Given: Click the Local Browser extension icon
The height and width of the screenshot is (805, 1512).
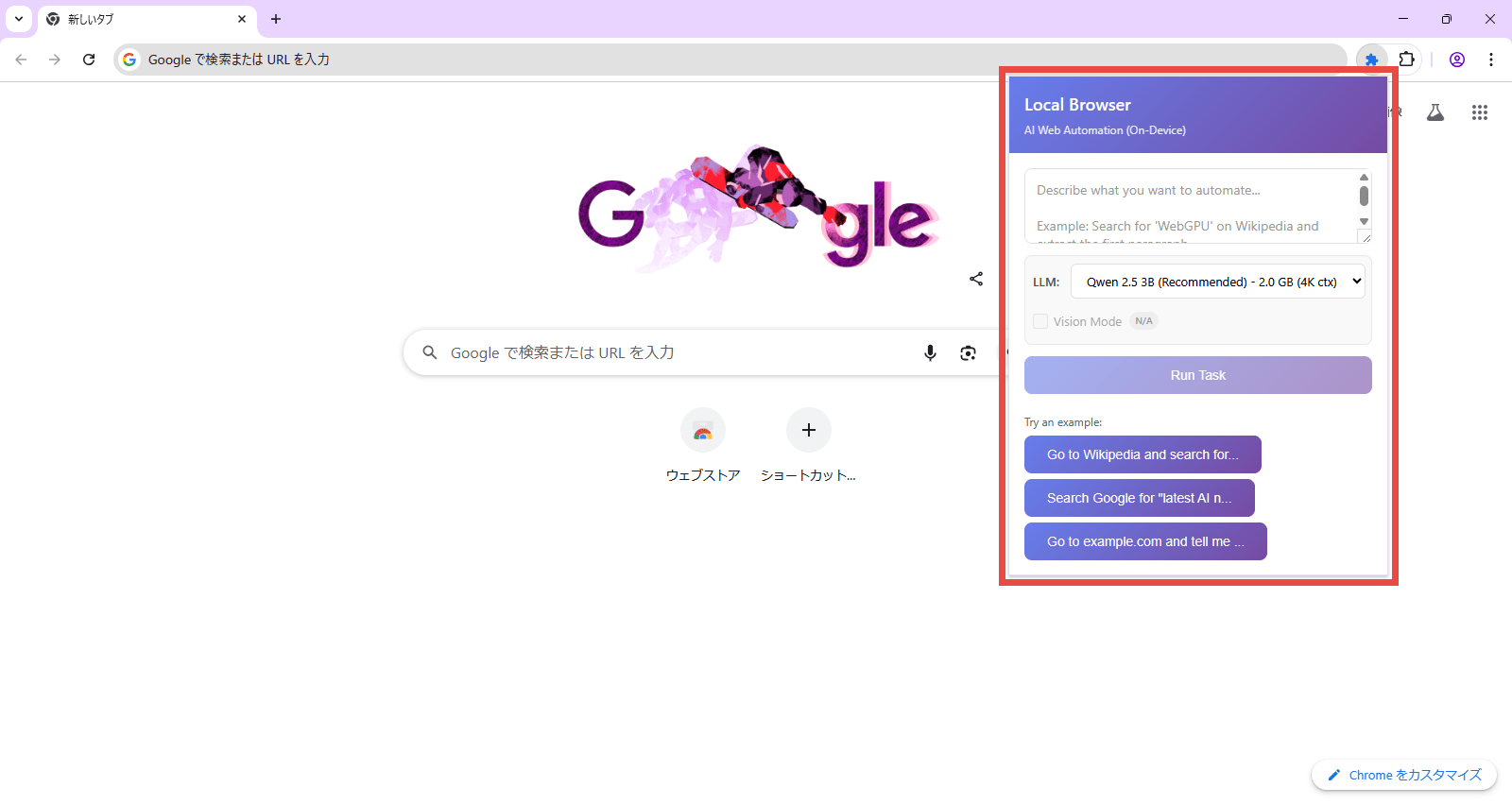Looking at the screenshot, I should pyautogui.click(x=1371, y=60).
